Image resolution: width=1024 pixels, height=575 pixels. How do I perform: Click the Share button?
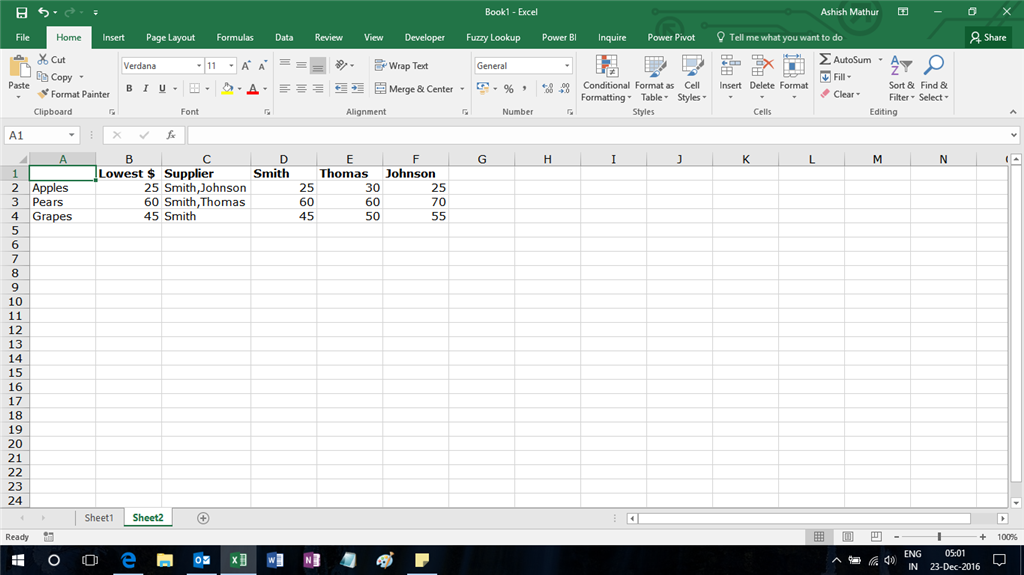pos(988,37)
